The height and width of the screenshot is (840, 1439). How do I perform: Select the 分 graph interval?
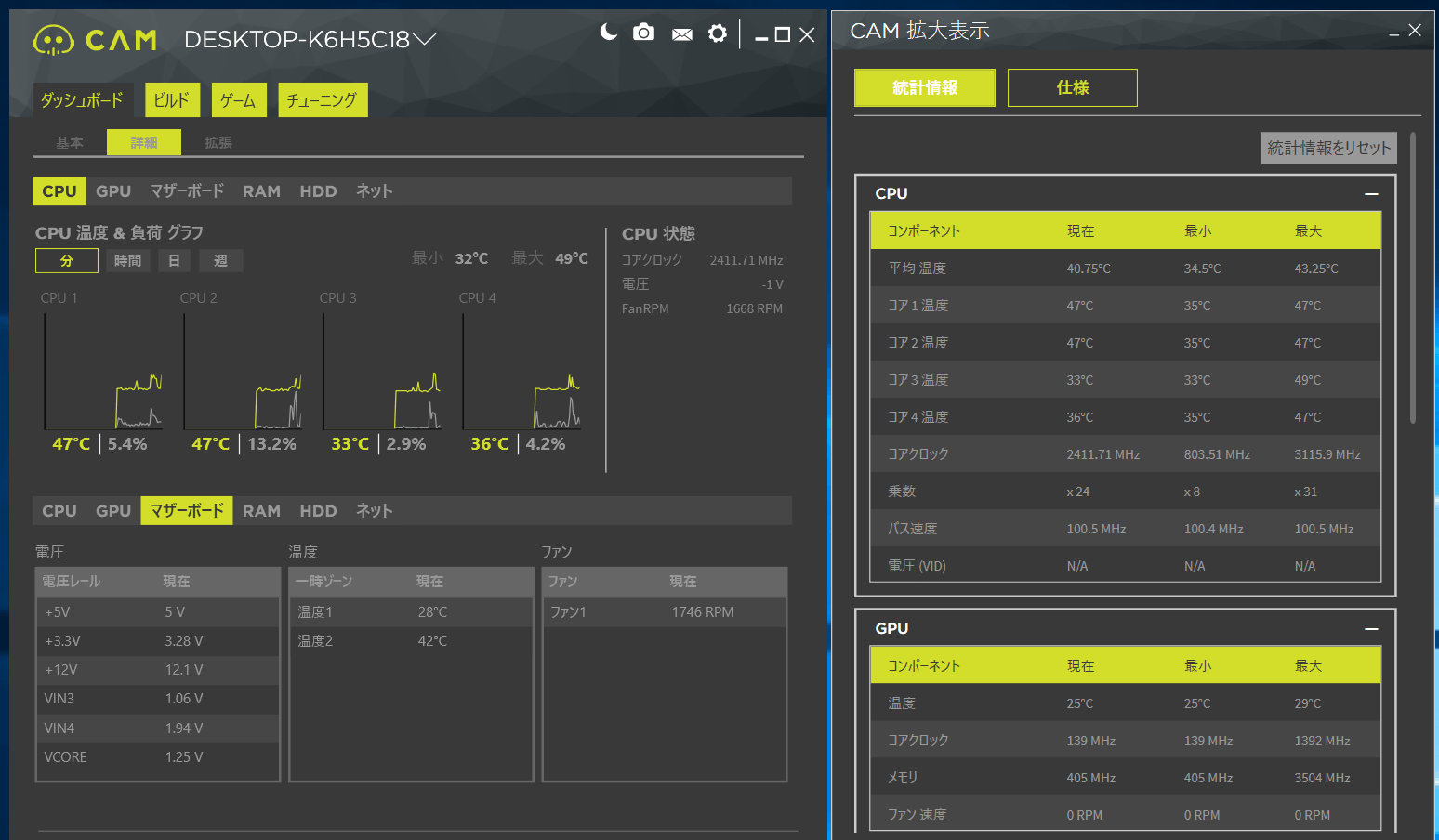pos(67,261)
